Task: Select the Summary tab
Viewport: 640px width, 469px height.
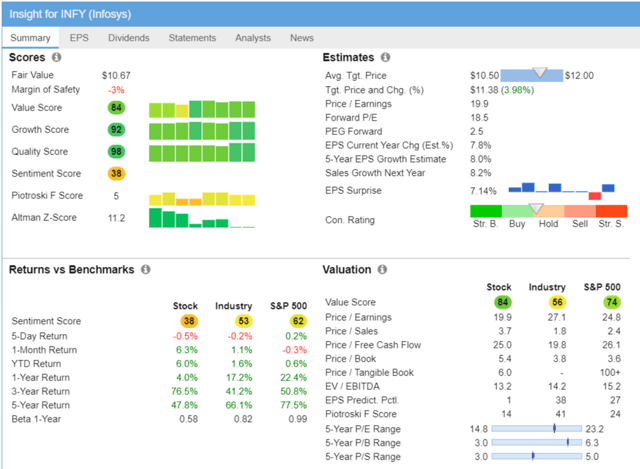Action: [x=30, y=38]
